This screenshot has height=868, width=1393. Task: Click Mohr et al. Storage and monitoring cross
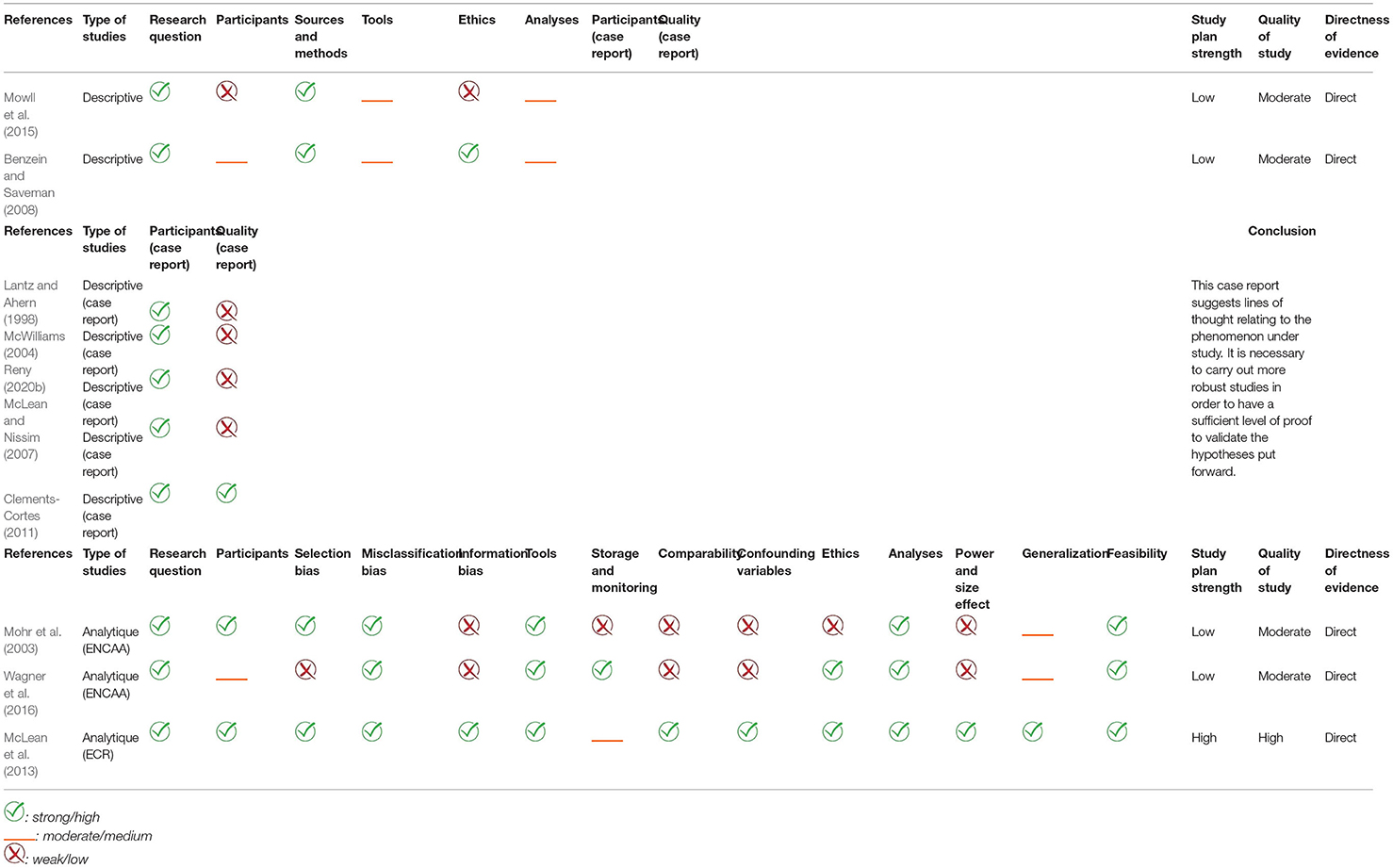(x=602, y=626)
